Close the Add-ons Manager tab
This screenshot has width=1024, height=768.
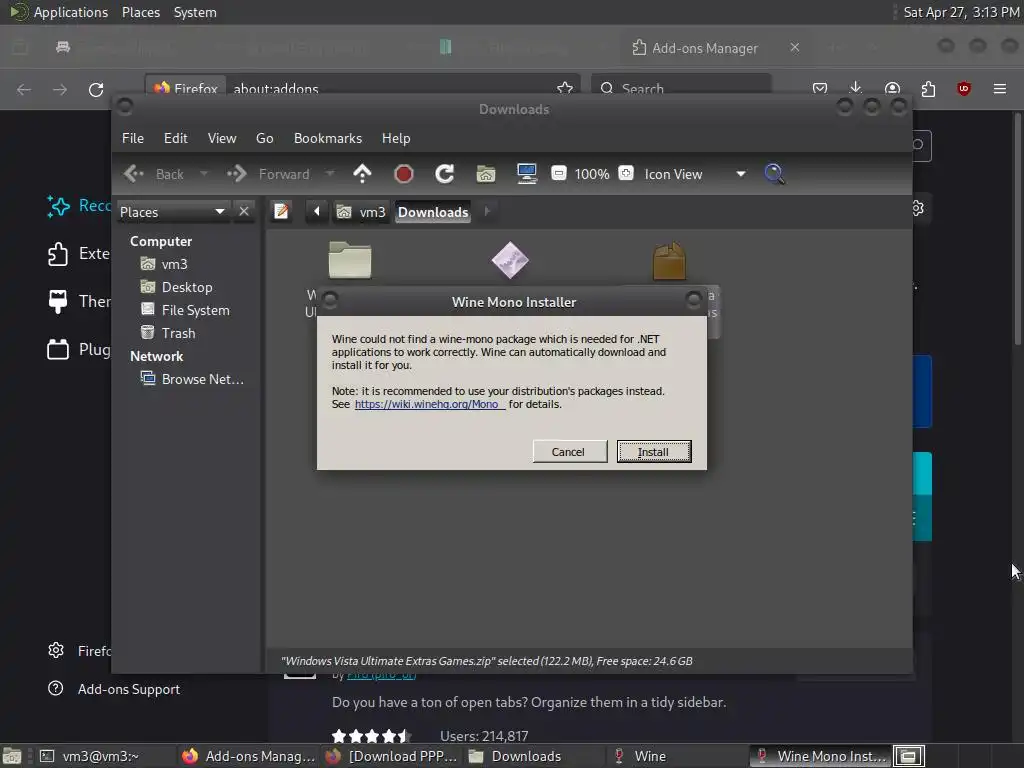pyautogui.click(x=795, y=48)
